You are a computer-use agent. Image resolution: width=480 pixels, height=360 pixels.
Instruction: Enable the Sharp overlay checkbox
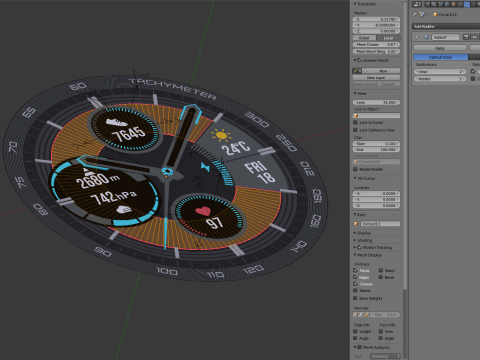click(x=381, y=270)
